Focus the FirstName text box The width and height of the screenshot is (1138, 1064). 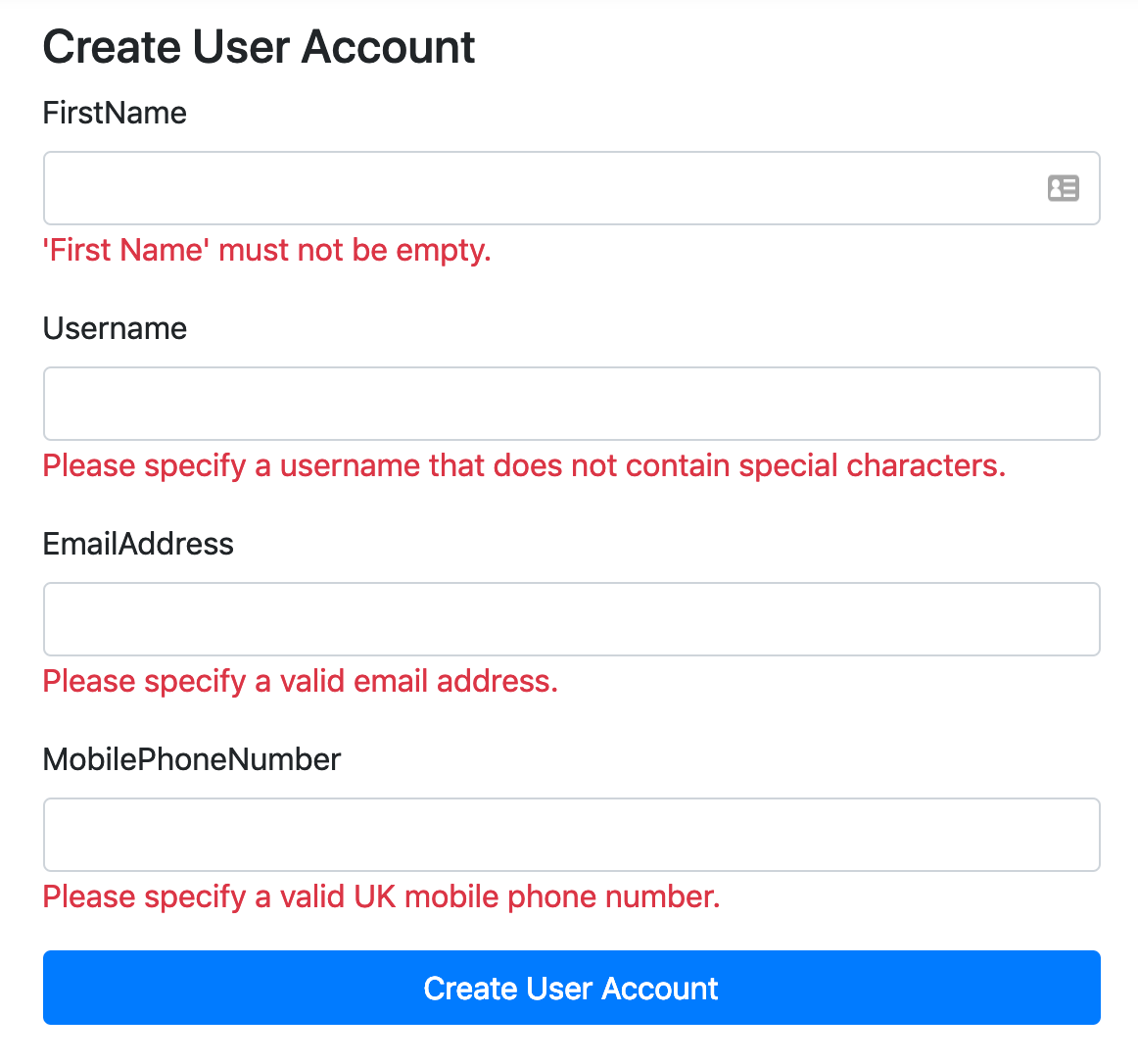click(572, 188)
